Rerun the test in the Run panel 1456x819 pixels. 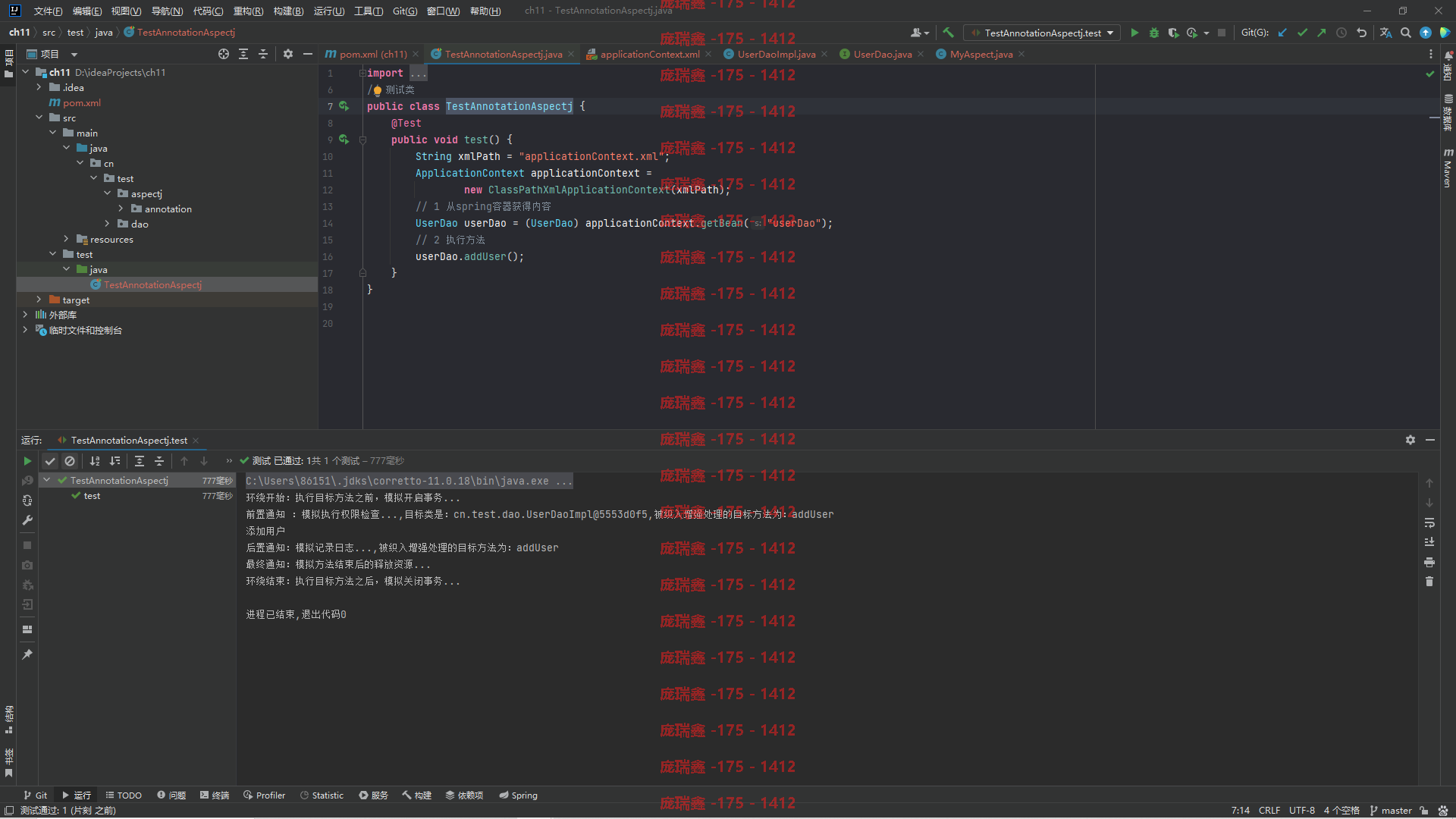27,461
